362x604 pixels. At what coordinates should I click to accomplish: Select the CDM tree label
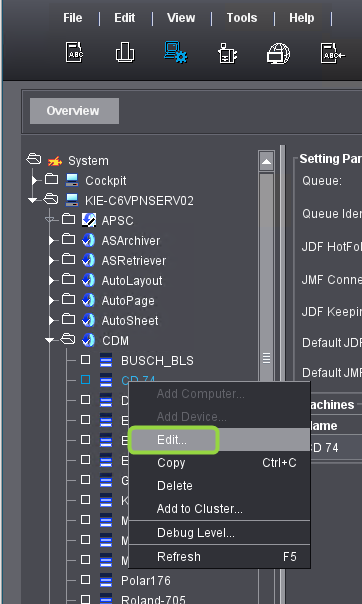tap(115, 341)
